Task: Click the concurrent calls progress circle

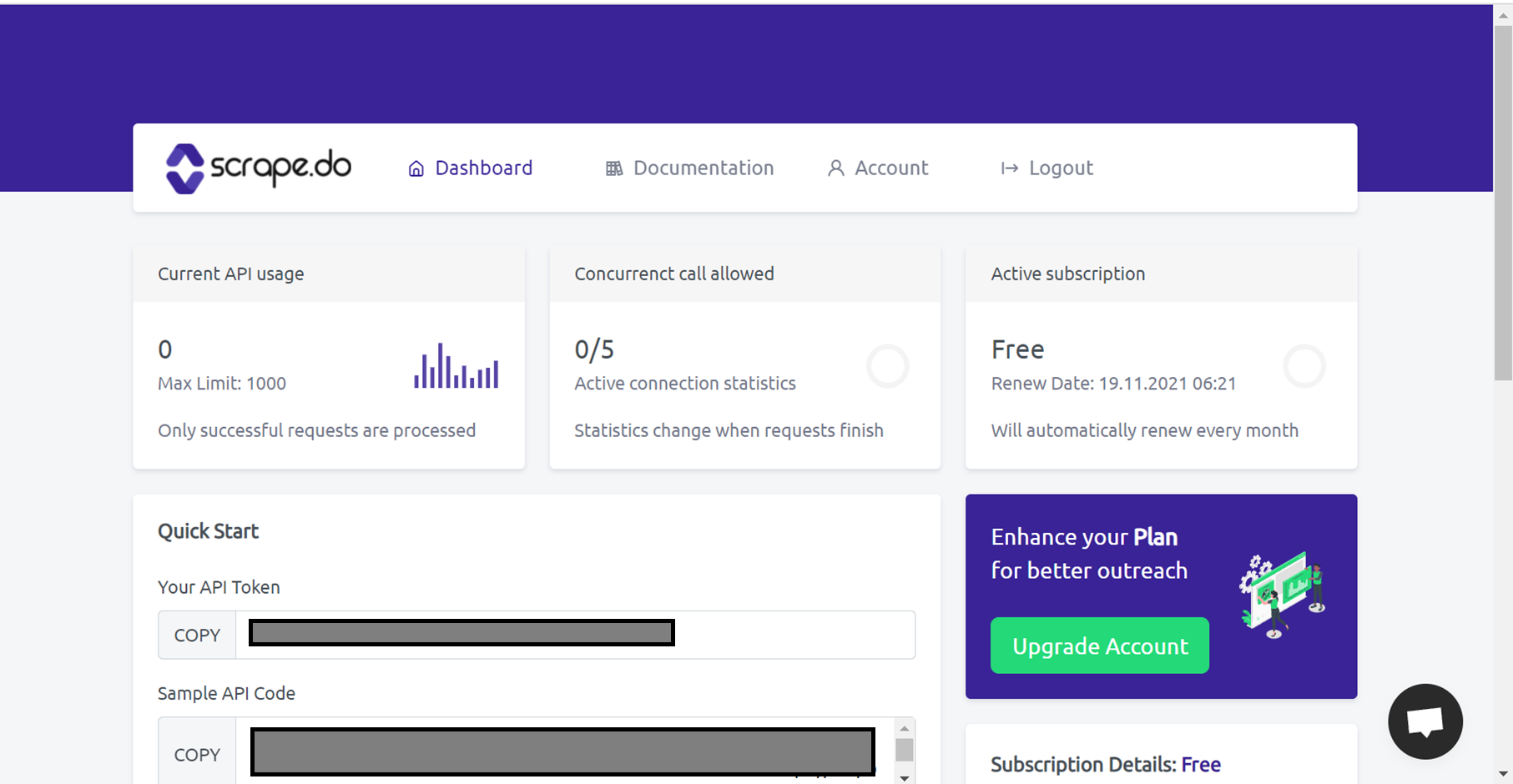Action: click(887, 366)
